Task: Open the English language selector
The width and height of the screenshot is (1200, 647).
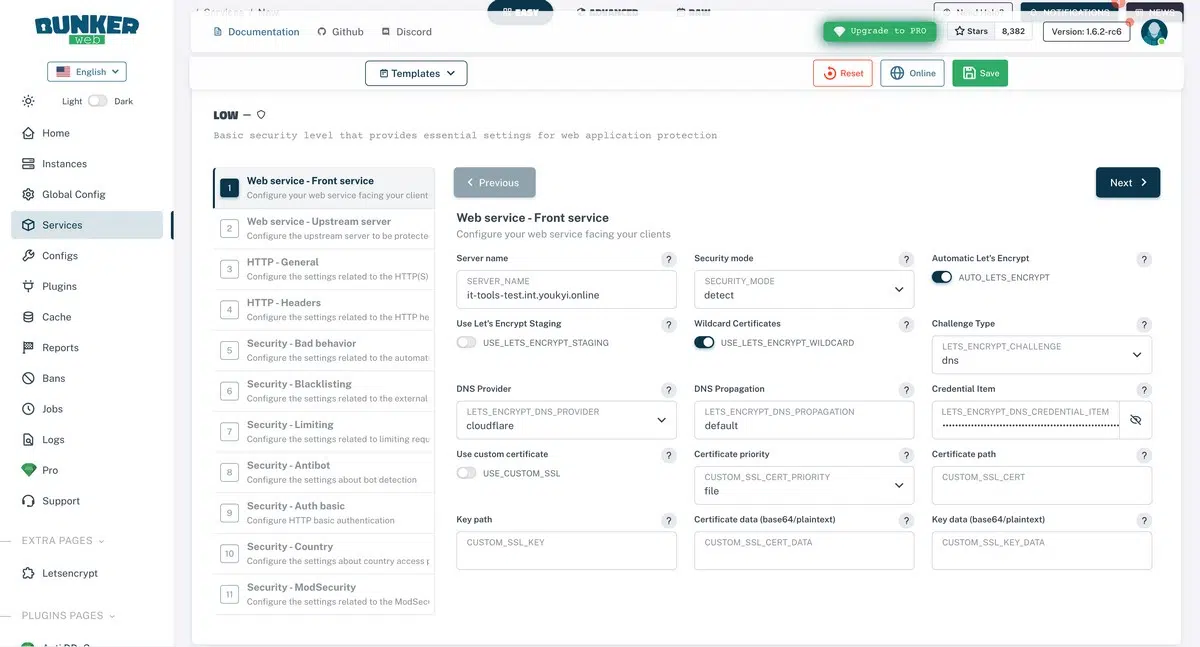Action: [x=87, y=72]
